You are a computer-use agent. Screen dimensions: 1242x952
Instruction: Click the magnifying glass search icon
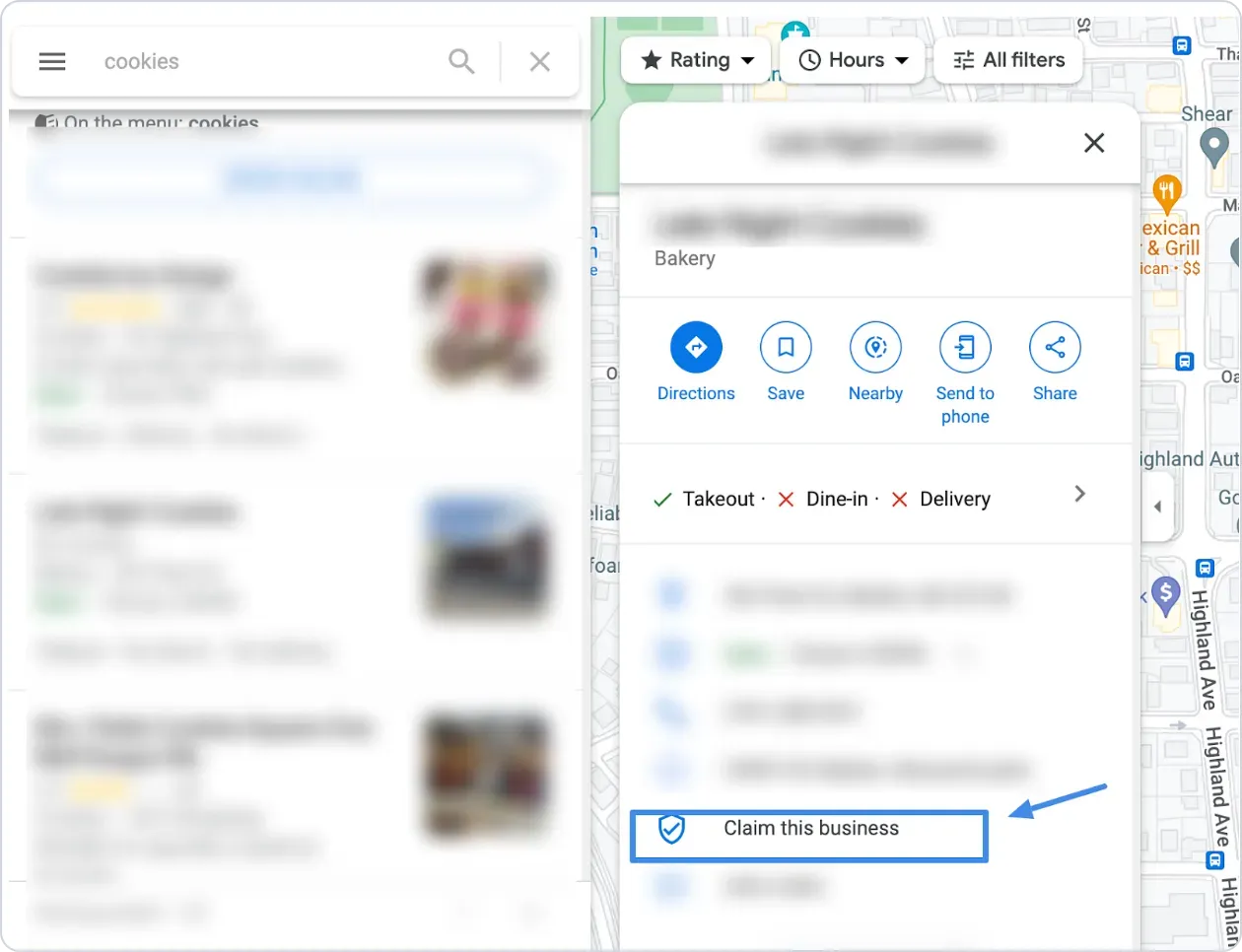pyautogui.click(x=461, y=61)
